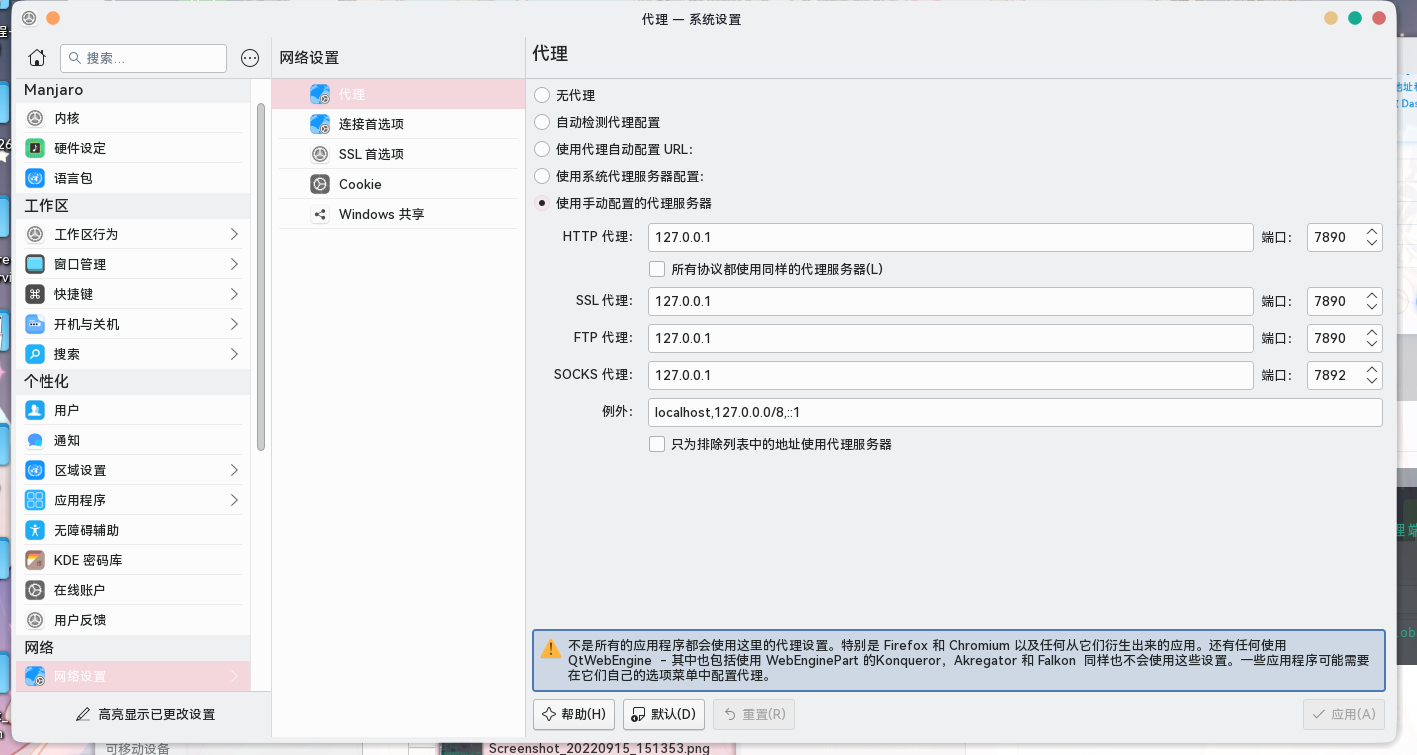This screenshot has width=1417, height=755.
Task: Open 无障碍辅助 accessibility settings
Action: pyautogui.click(x=133, y=530)
